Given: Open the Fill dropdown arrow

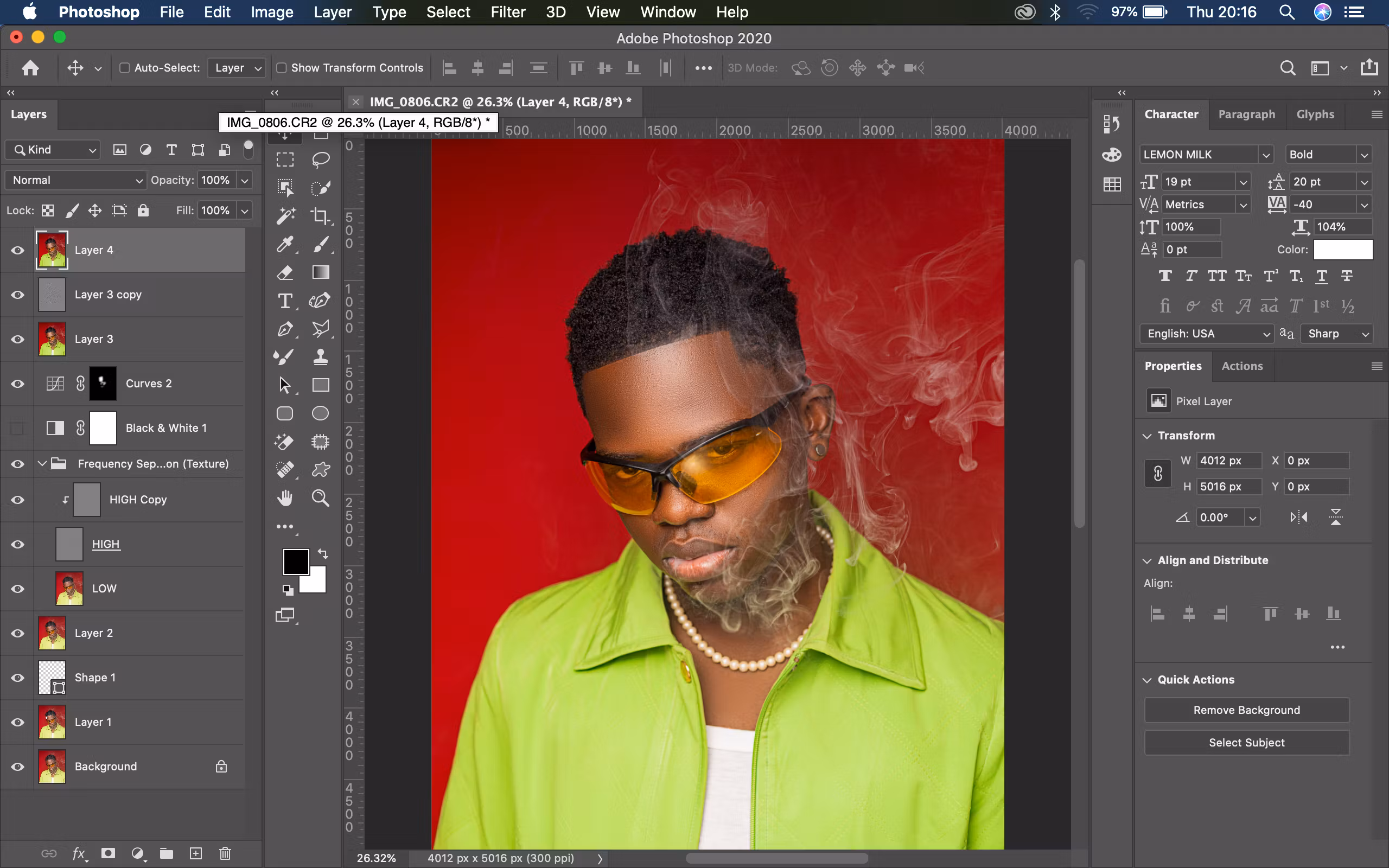Looking at the screenshot, I should pyautogui.click(x=245, y=210).
